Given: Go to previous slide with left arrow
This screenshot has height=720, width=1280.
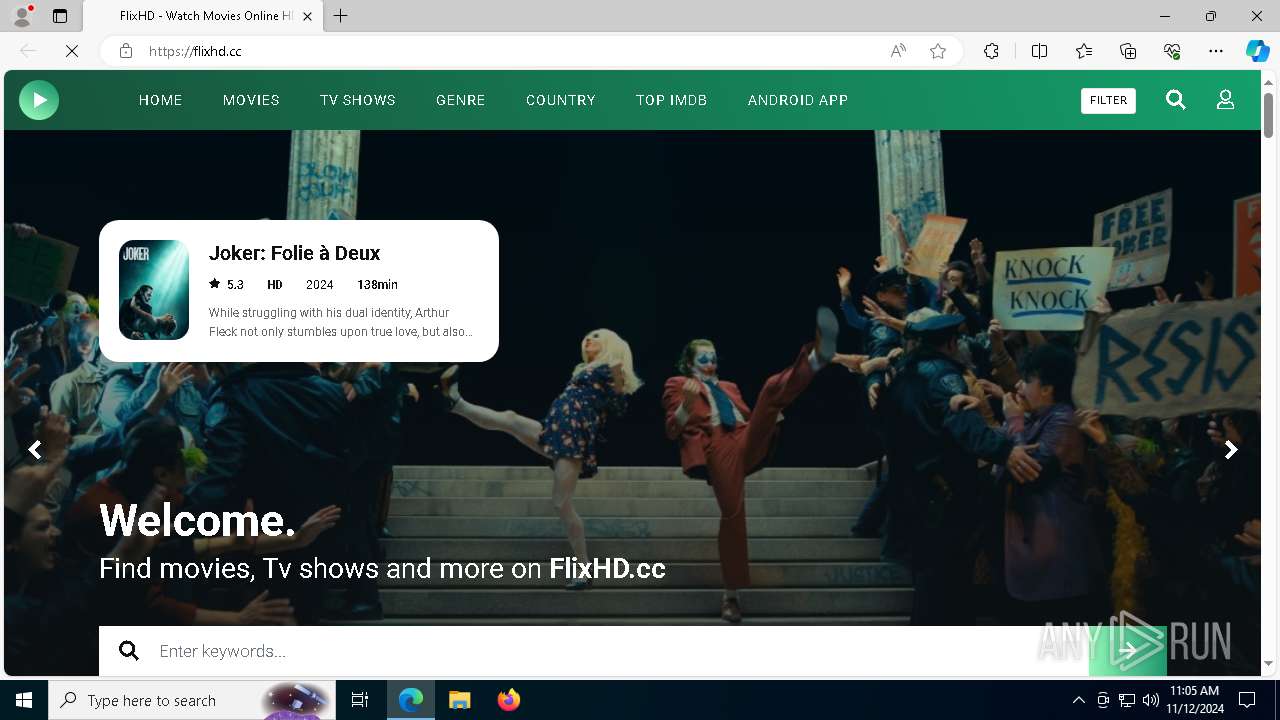Looking at the screenshot, I should tap(35, 450).
